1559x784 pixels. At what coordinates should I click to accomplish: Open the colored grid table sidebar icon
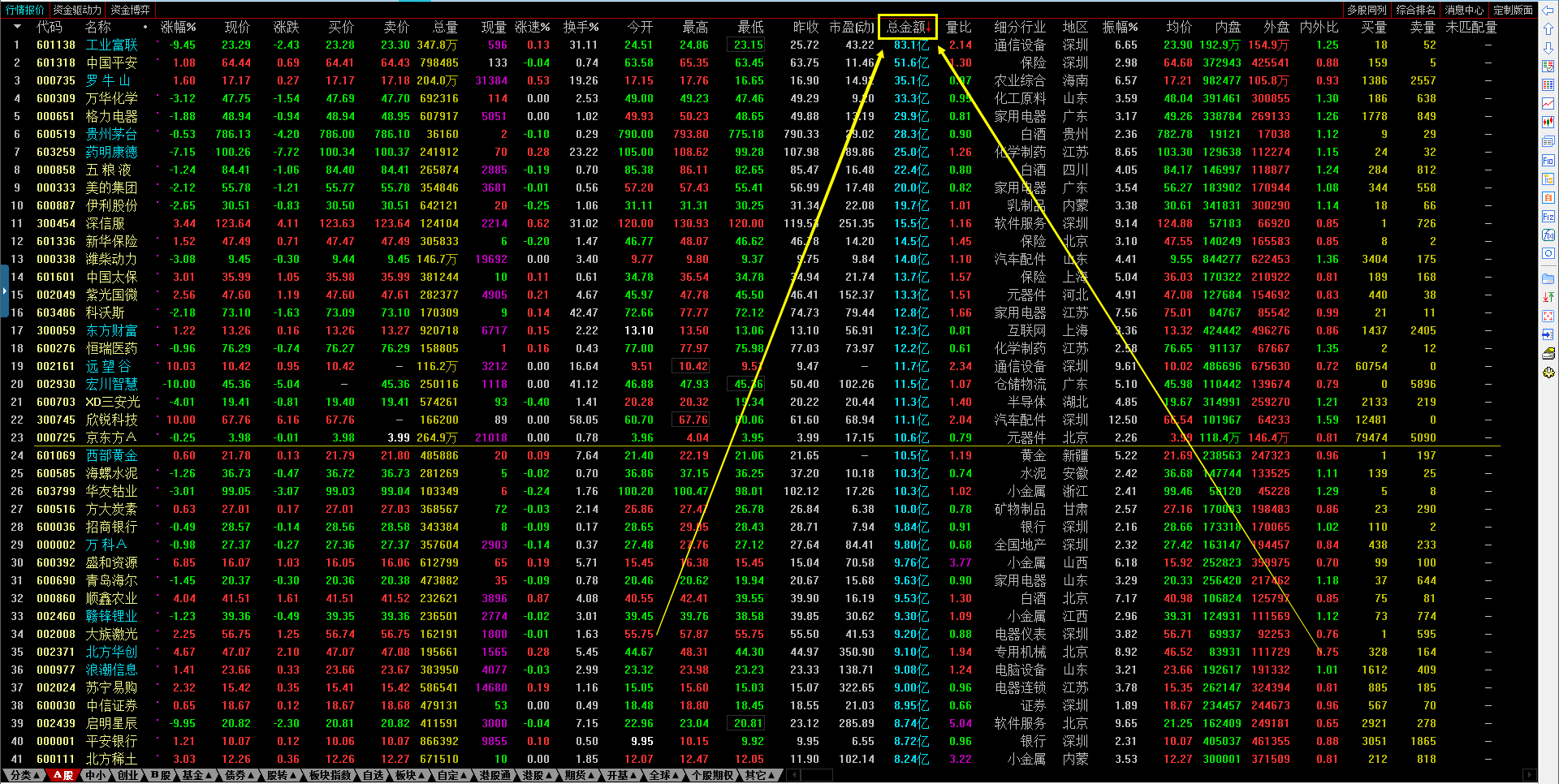click(x=1548, y=85)
